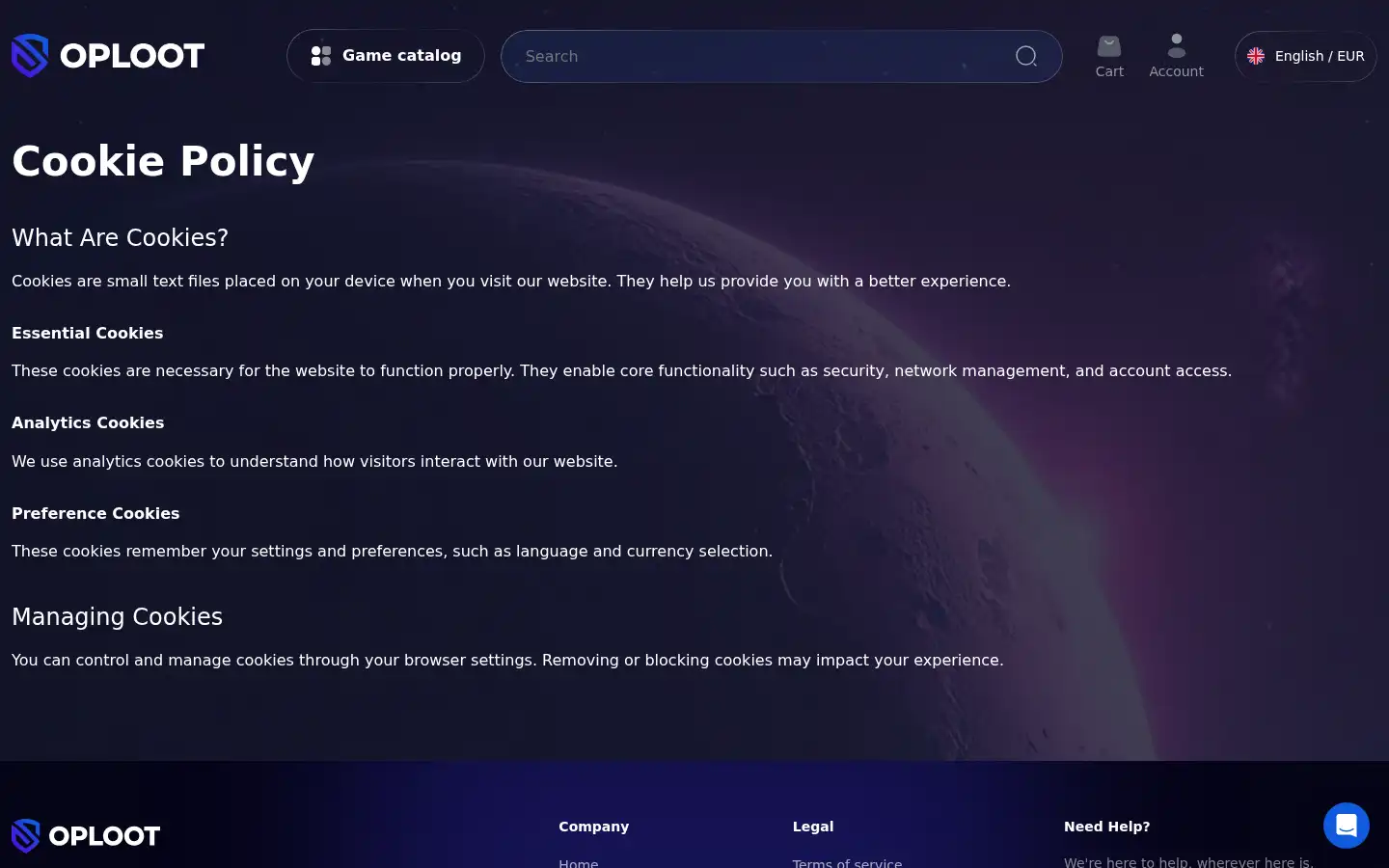This screenshot has width=1389, height=868.
Task: Click the What Are Cookies? heading
Action: (x=120, y=237)
